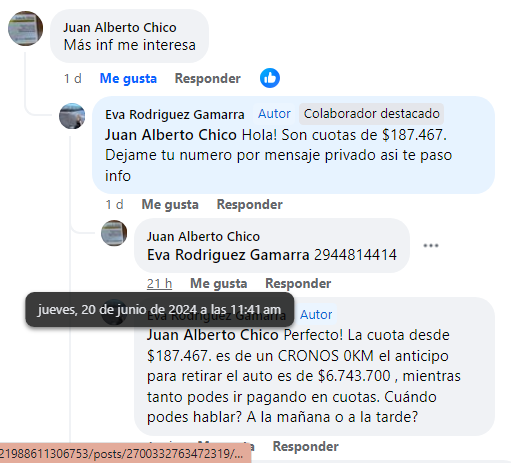Image resolution: width=511 pixels, height=463 pixels.
Task: Click the '1 d' timestamp on first comment
Action: (73, 79)
